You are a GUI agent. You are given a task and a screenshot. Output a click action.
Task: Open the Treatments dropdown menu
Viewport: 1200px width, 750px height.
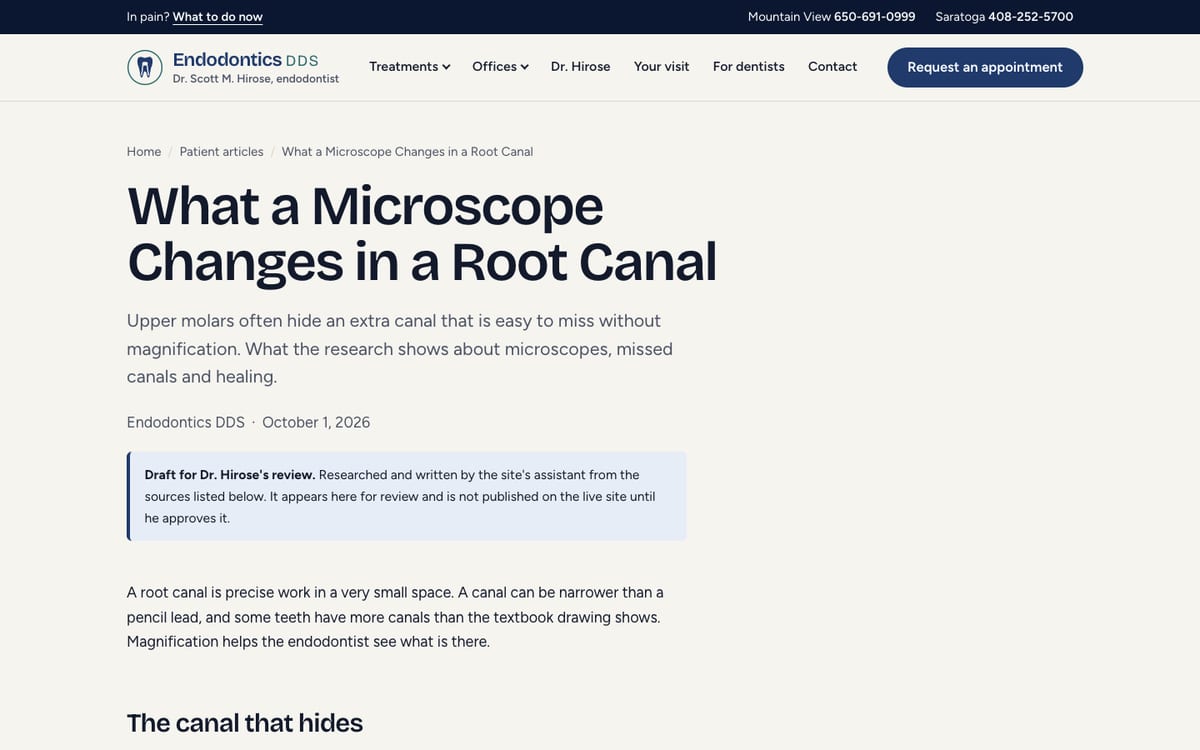coord(410,67)
